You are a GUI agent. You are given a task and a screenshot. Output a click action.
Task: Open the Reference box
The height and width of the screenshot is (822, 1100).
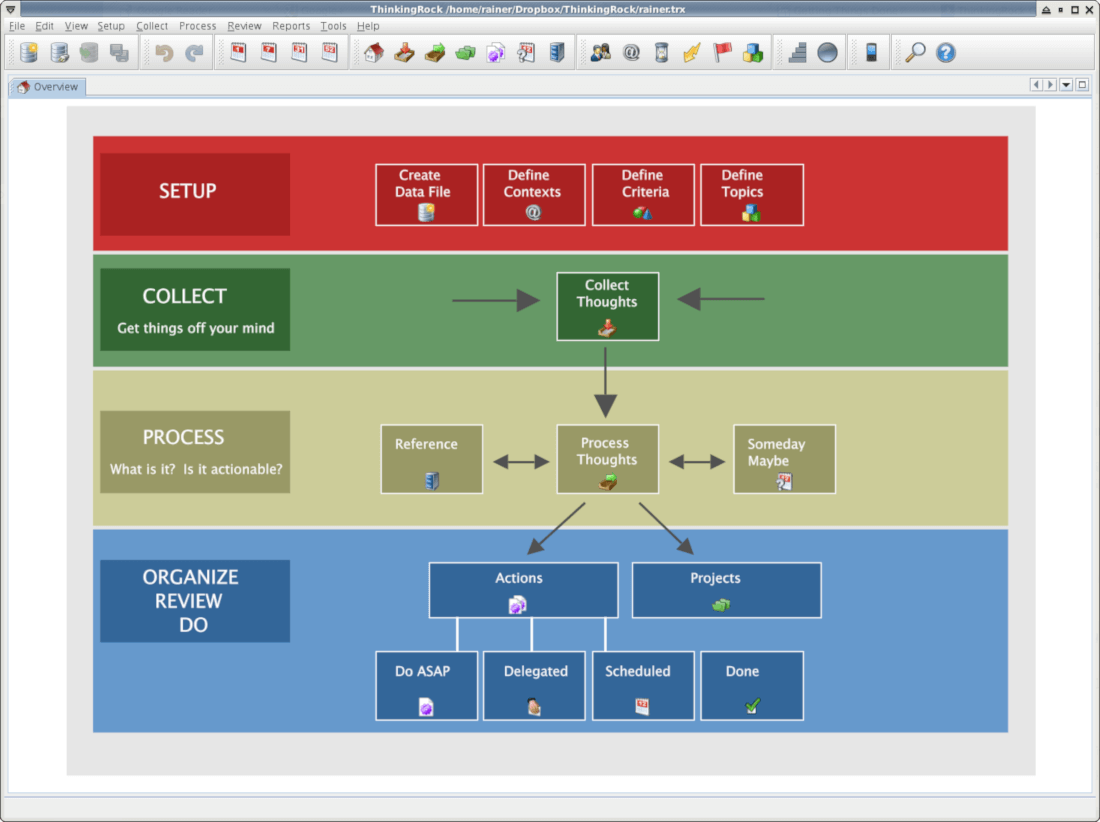pyautogui.click(x=431, y=459)
